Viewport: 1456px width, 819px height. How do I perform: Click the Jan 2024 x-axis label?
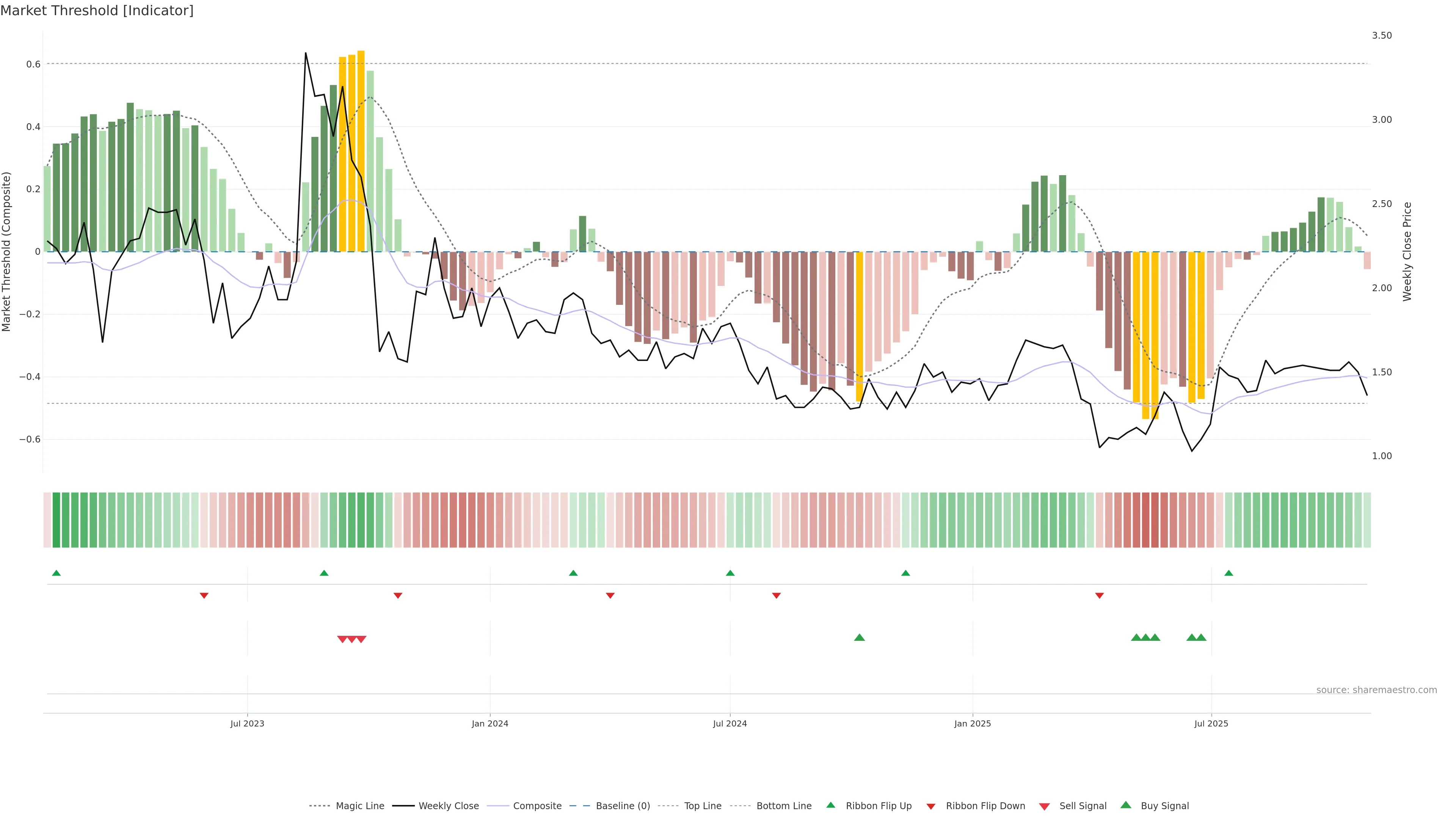(490, 723)
